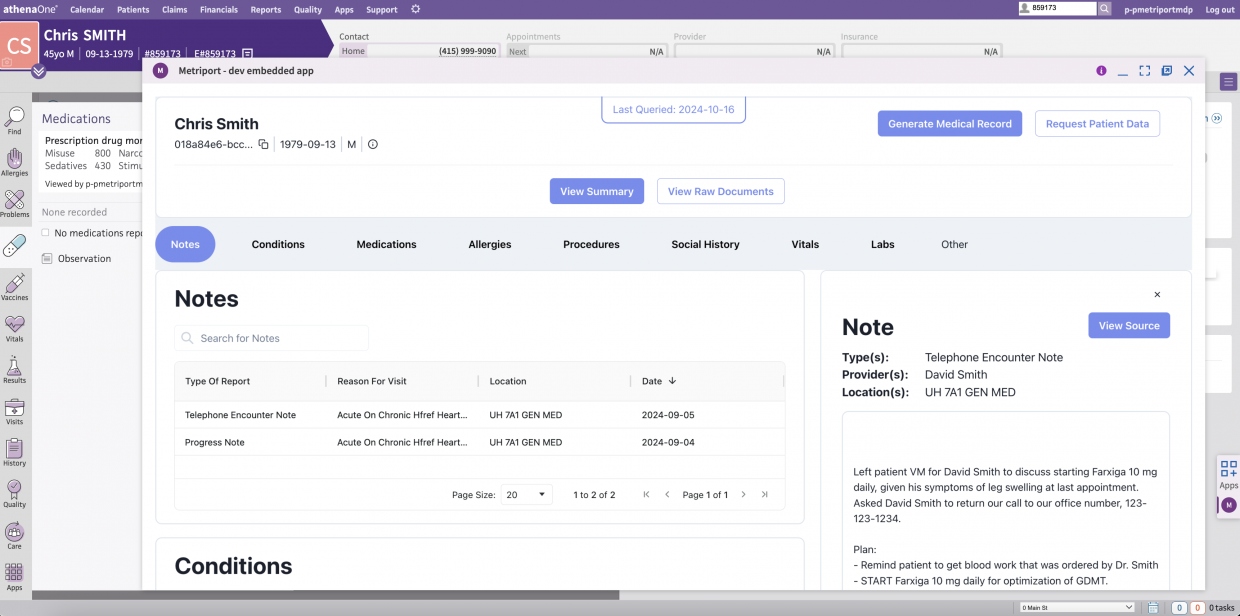Viewport: 1240px width, 616px height.
Task: Go to first page of notes
Action: coord(646,494)
